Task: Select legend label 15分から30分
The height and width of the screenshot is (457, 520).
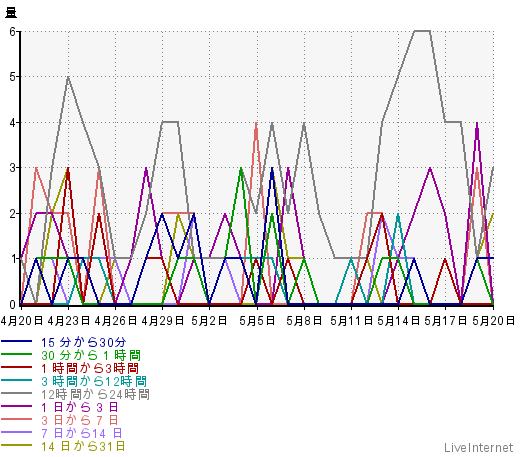Action: [x=84, y=342]
